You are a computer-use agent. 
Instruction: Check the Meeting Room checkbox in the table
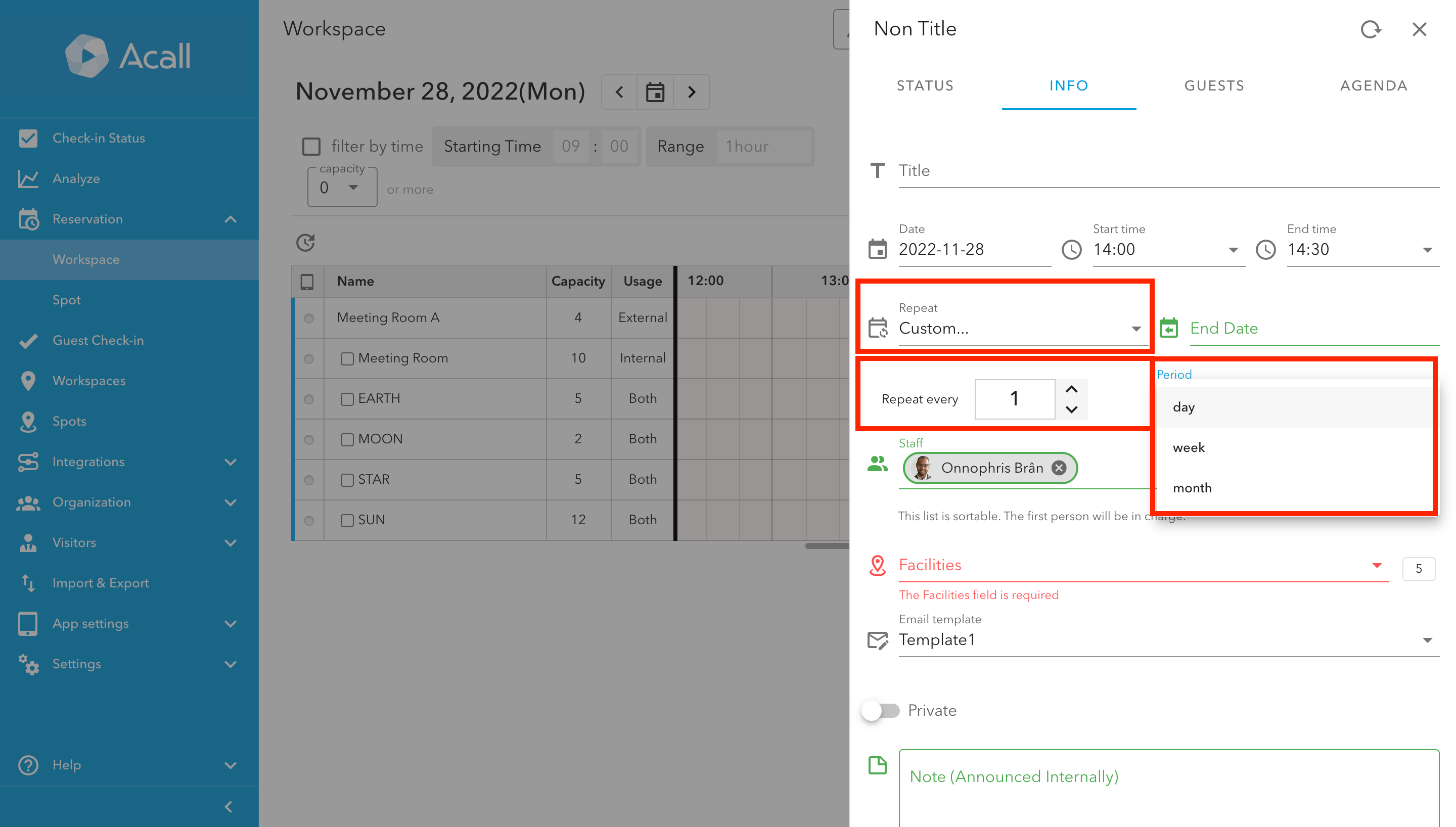(x=347, y=358)
